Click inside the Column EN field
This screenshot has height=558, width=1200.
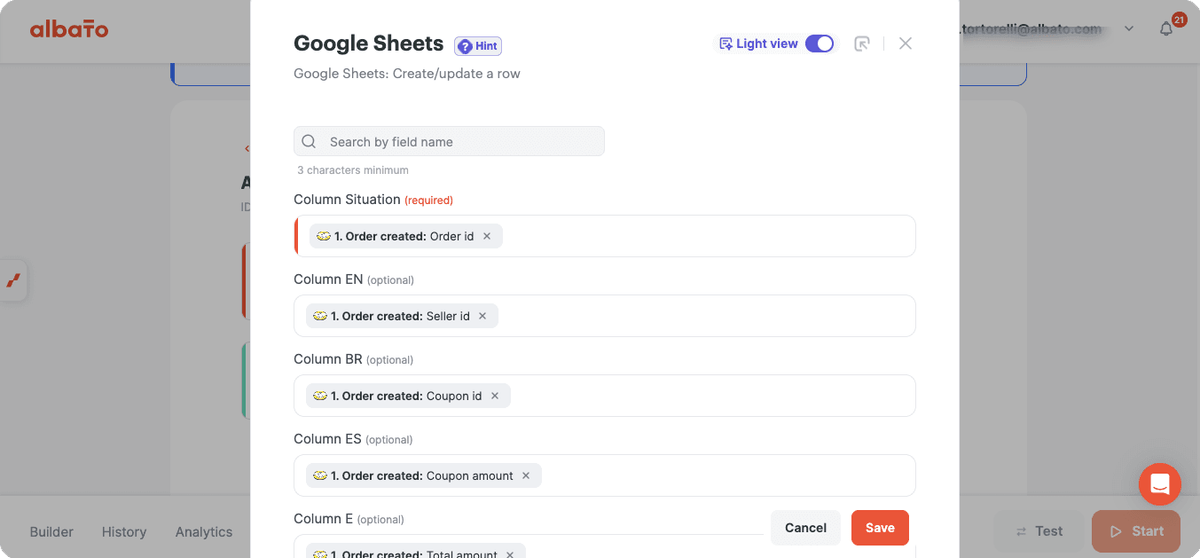point(605,316)
